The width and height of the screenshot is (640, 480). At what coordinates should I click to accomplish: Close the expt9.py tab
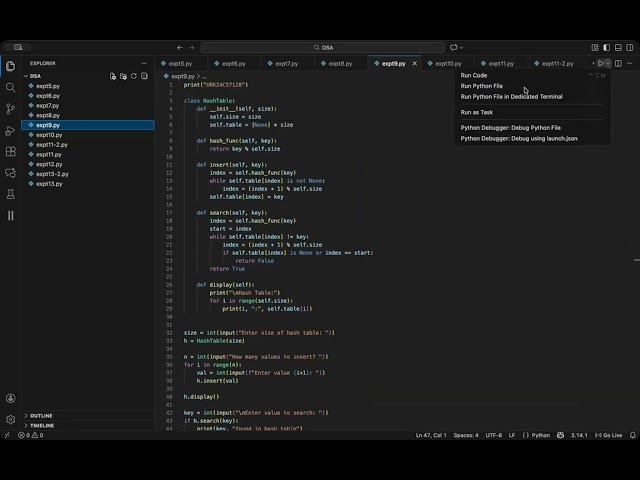pos(414,63)
